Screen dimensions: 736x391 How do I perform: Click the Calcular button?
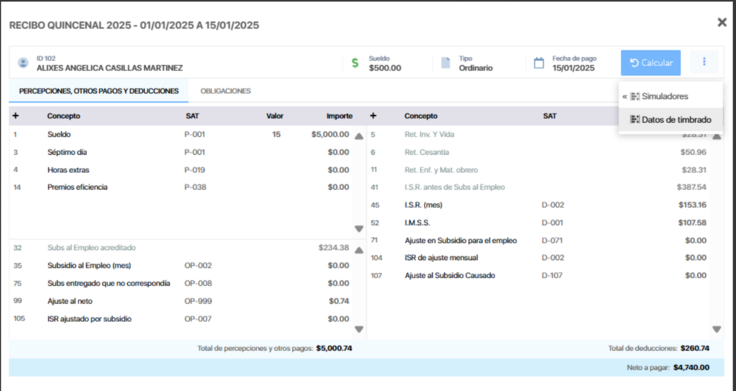pos(651,63)
